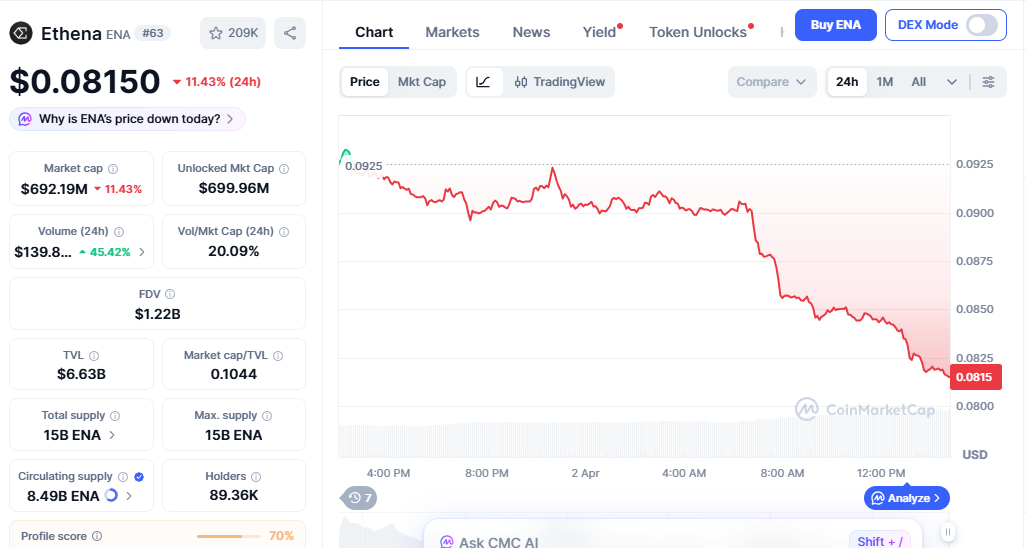1026x548 pixels.
Task: Select the 1M time range
Action: [x=885, y=82]
